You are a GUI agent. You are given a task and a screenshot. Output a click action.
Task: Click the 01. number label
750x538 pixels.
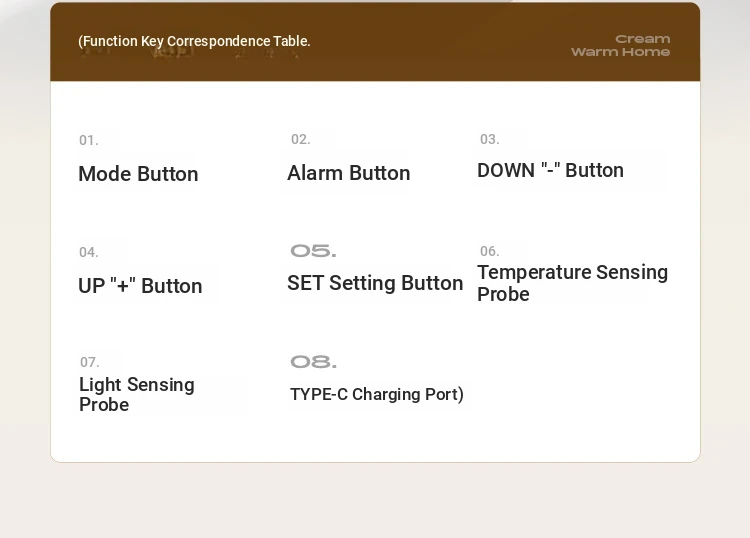point(88,141)
